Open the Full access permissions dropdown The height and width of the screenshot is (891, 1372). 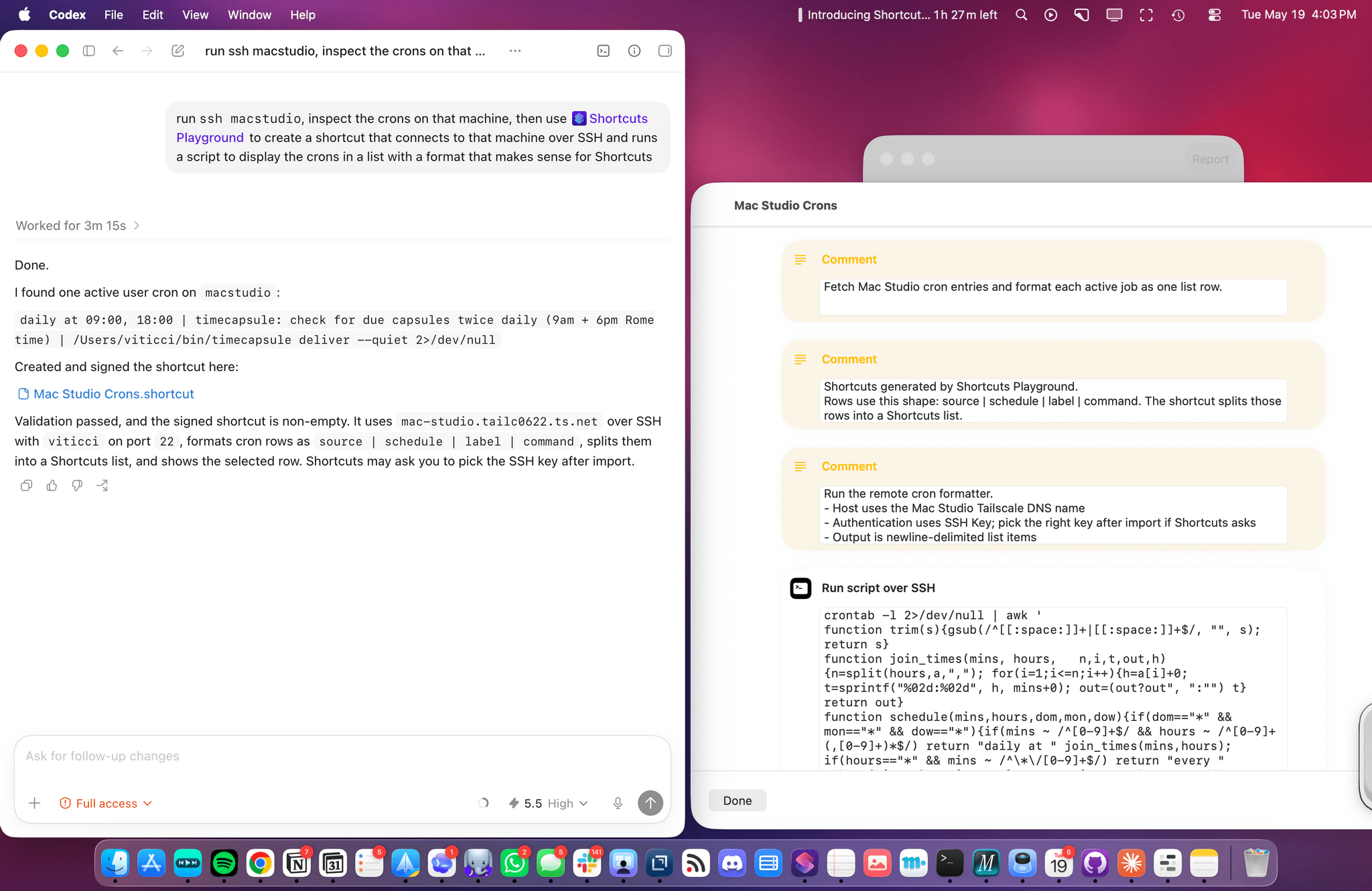(106, 803)
